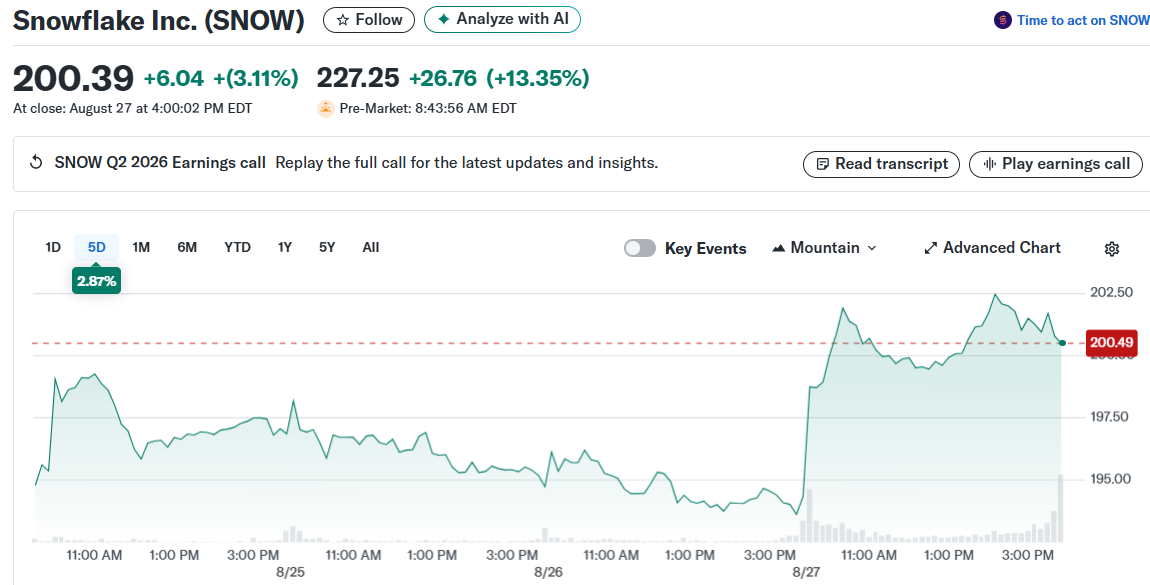The width and height of the screenshot is (1150, 585).
Task: Click the SNOW Q2 2026 Earnings call title
Action: [160, 163]
